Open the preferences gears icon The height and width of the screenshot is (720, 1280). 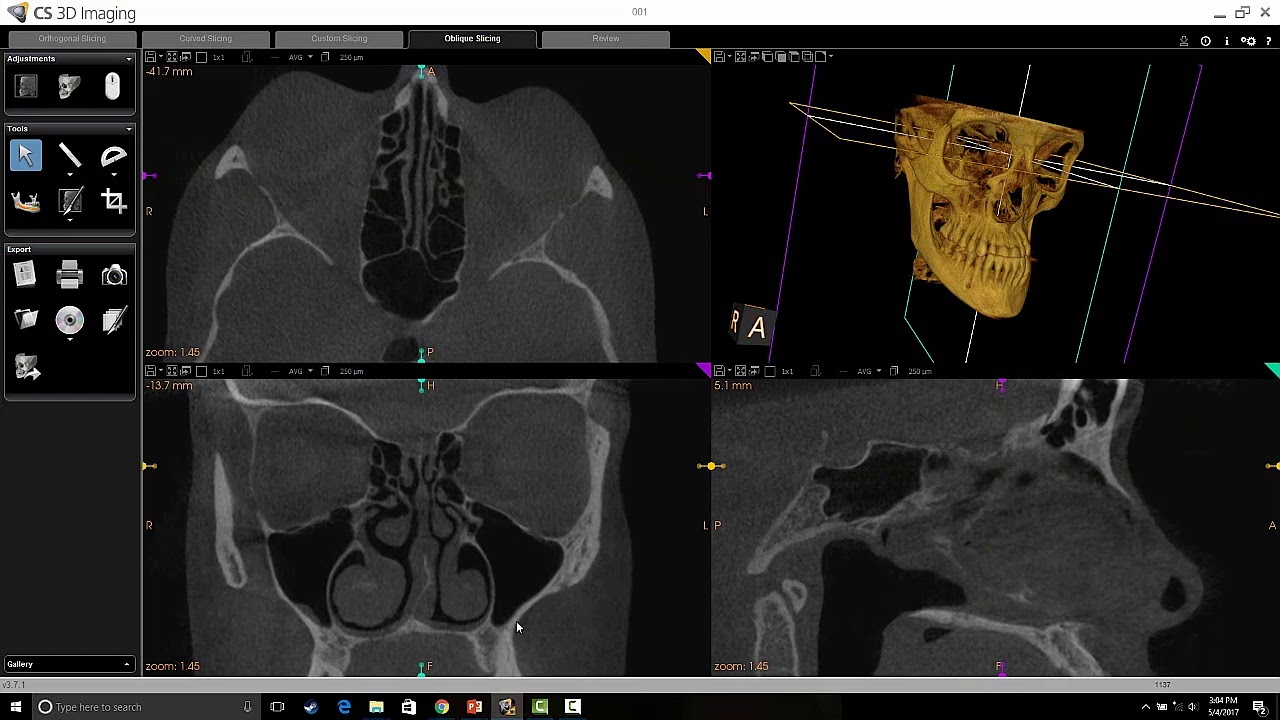tap(1248, 41)
